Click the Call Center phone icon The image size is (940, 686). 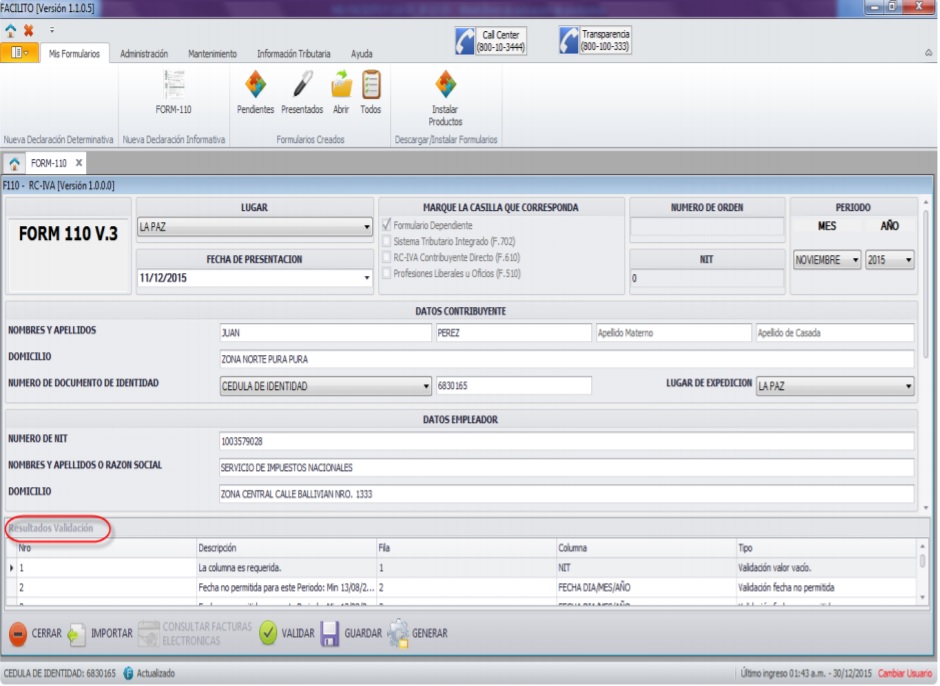pyautogui.click(x=466, y=41)
